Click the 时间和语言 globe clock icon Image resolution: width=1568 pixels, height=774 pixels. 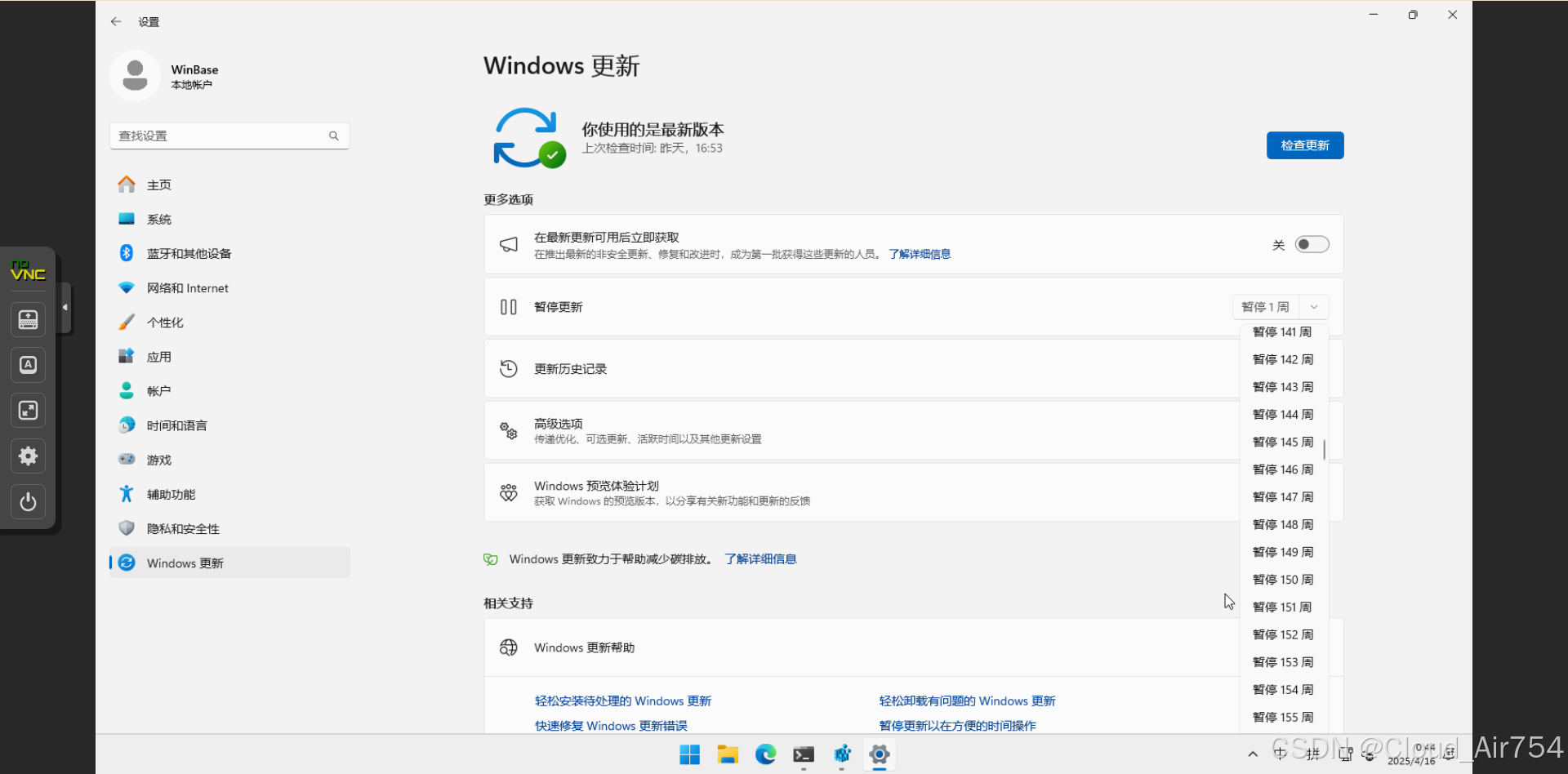[127, 425]
